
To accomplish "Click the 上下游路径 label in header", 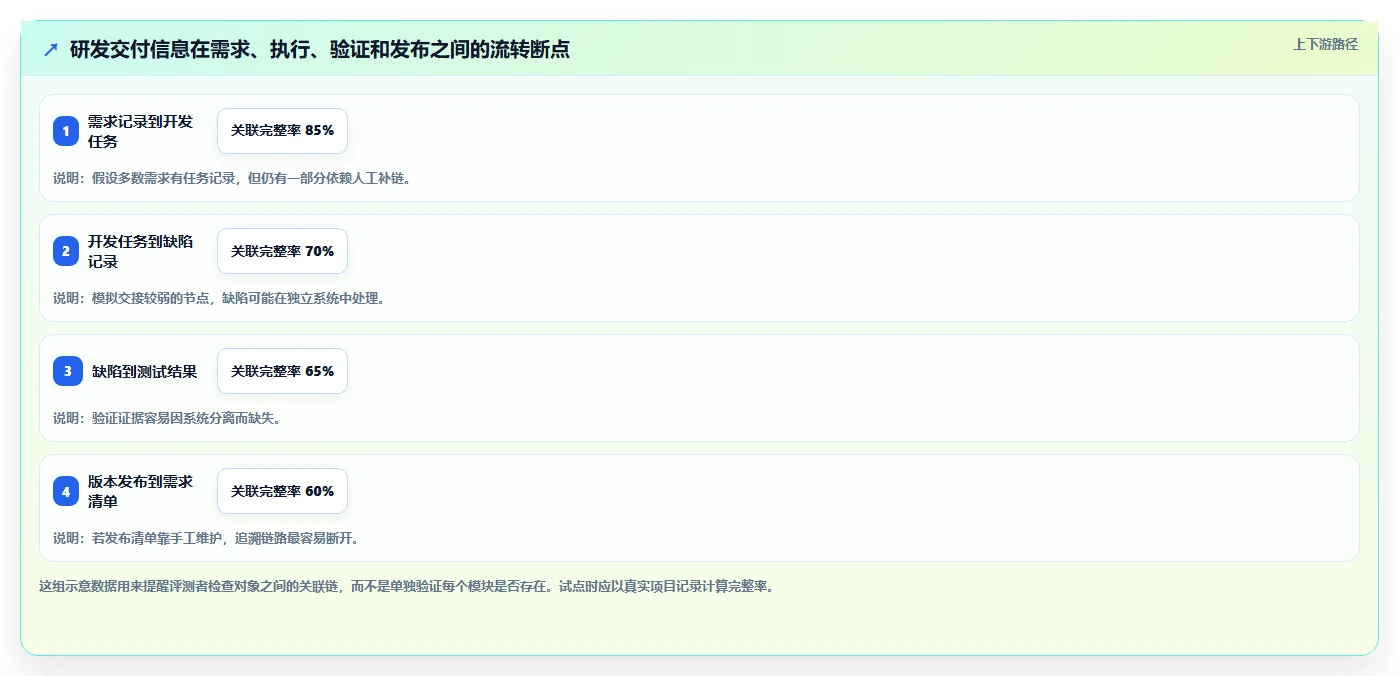I will pyautogui.click(x=1325, y=44).
